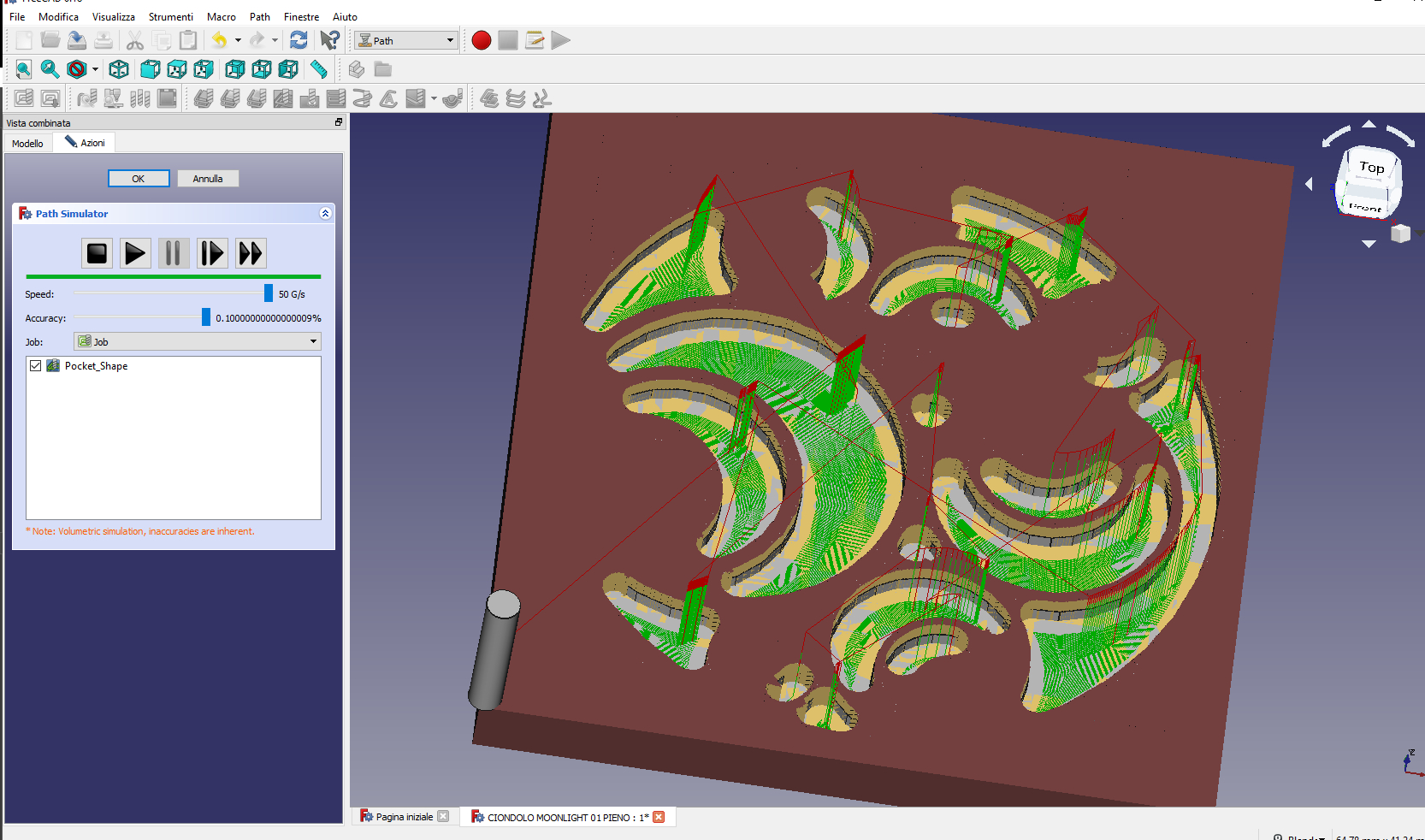Viewport: 1425px width, 840px height.
Task: Click the Create Group folder icon
Action: coord(383,69)
